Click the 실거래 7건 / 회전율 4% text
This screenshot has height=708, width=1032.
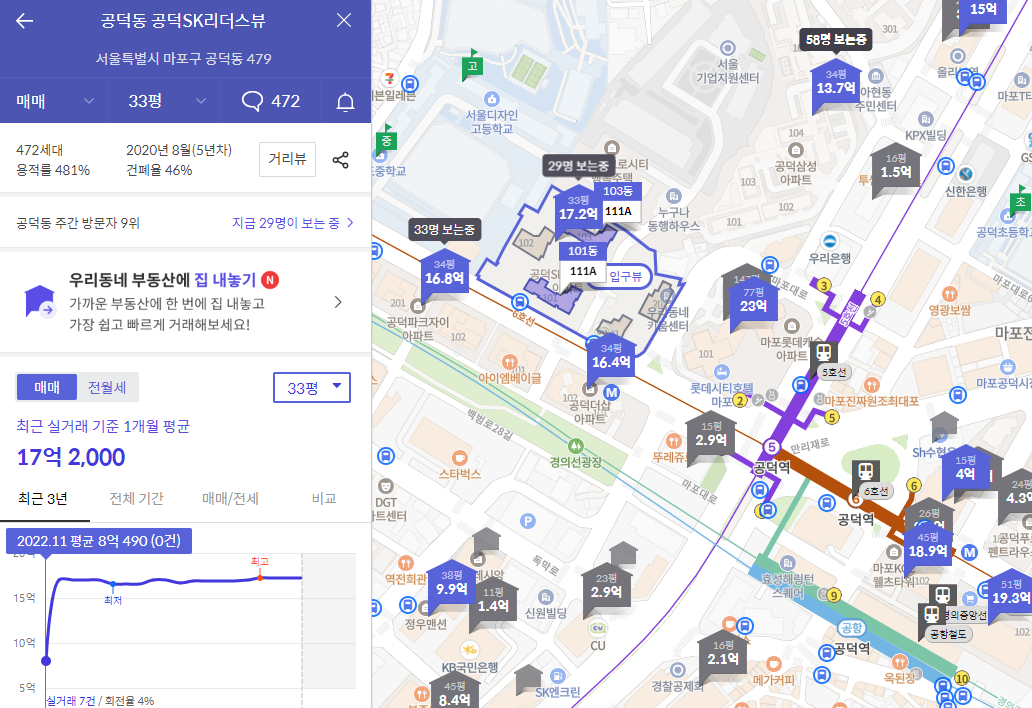[x=100, y=701]
